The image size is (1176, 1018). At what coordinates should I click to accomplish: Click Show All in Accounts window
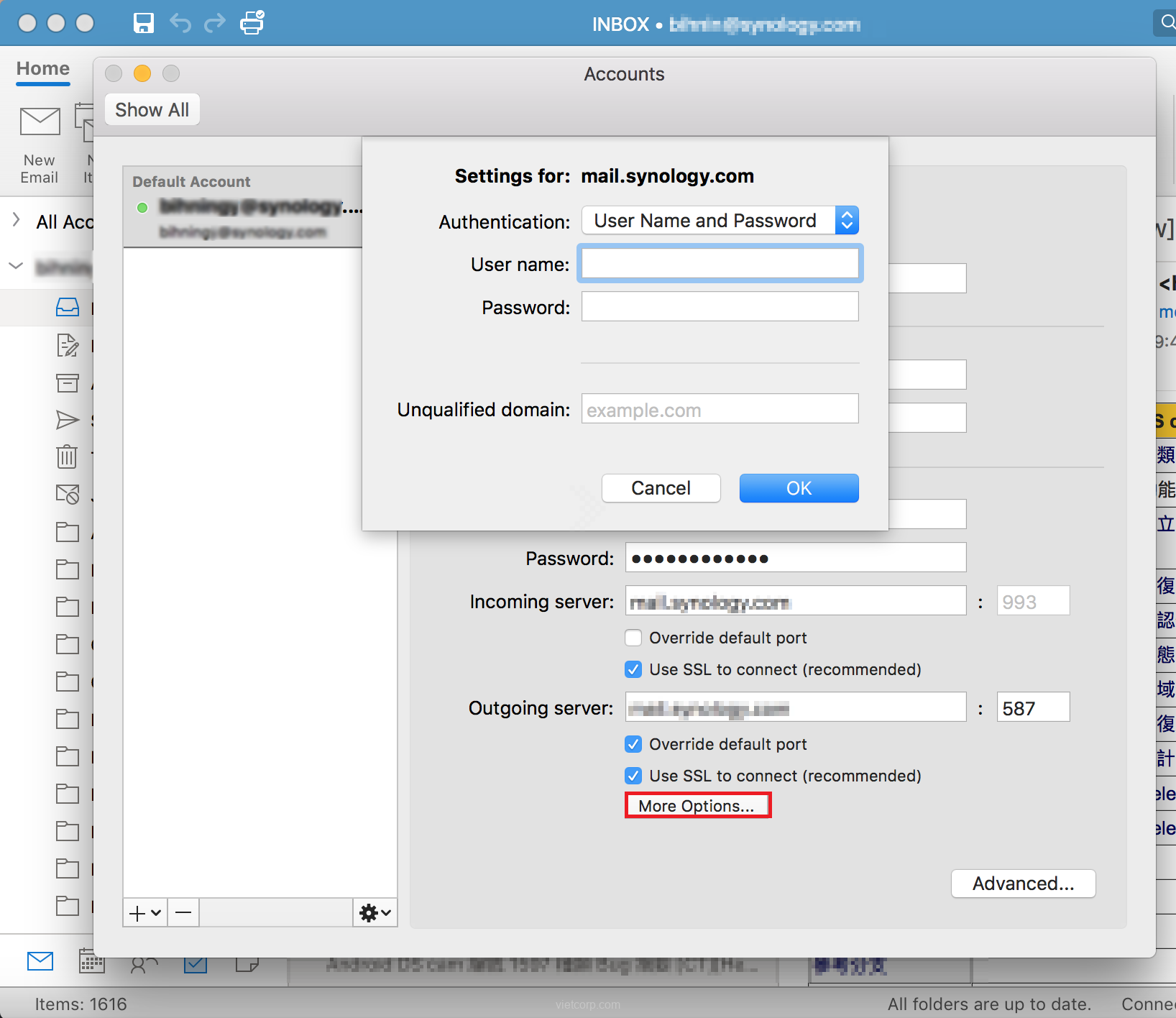pos(152,110)
